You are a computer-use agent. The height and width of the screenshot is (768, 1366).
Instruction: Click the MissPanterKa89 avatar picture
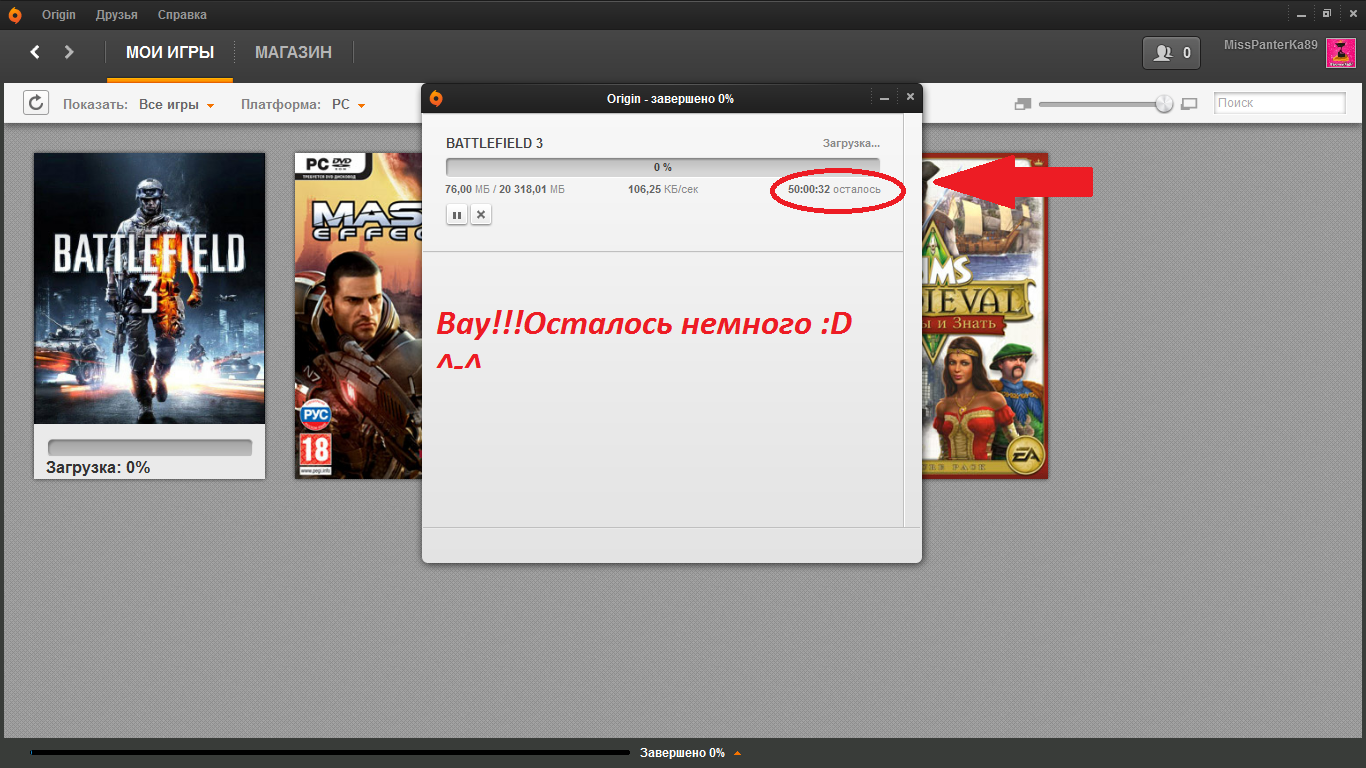(x=1340, y=53)
